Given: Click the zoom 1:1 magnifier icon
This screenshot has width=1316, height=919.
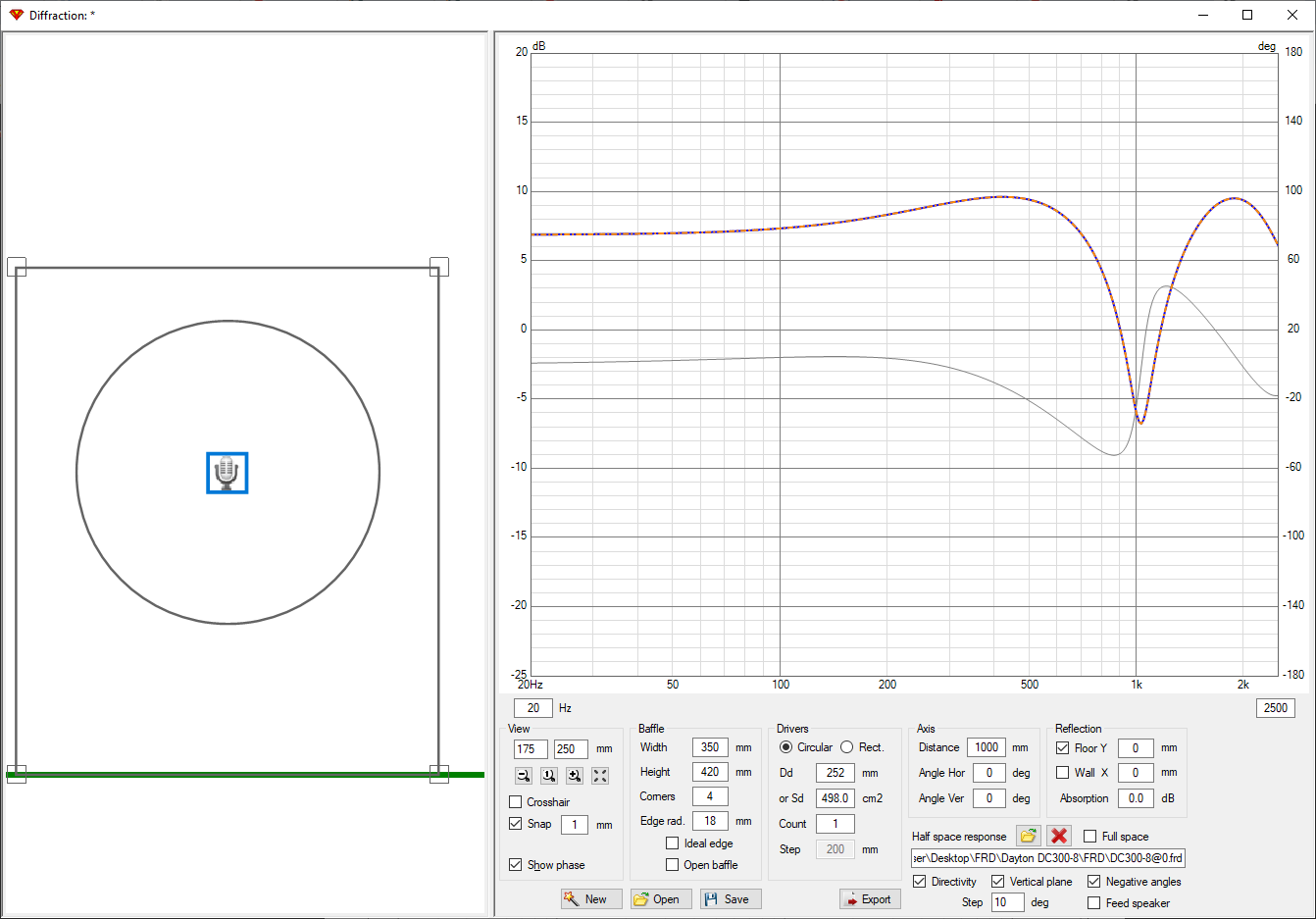Looking at the screenshot, I should 549,776.
